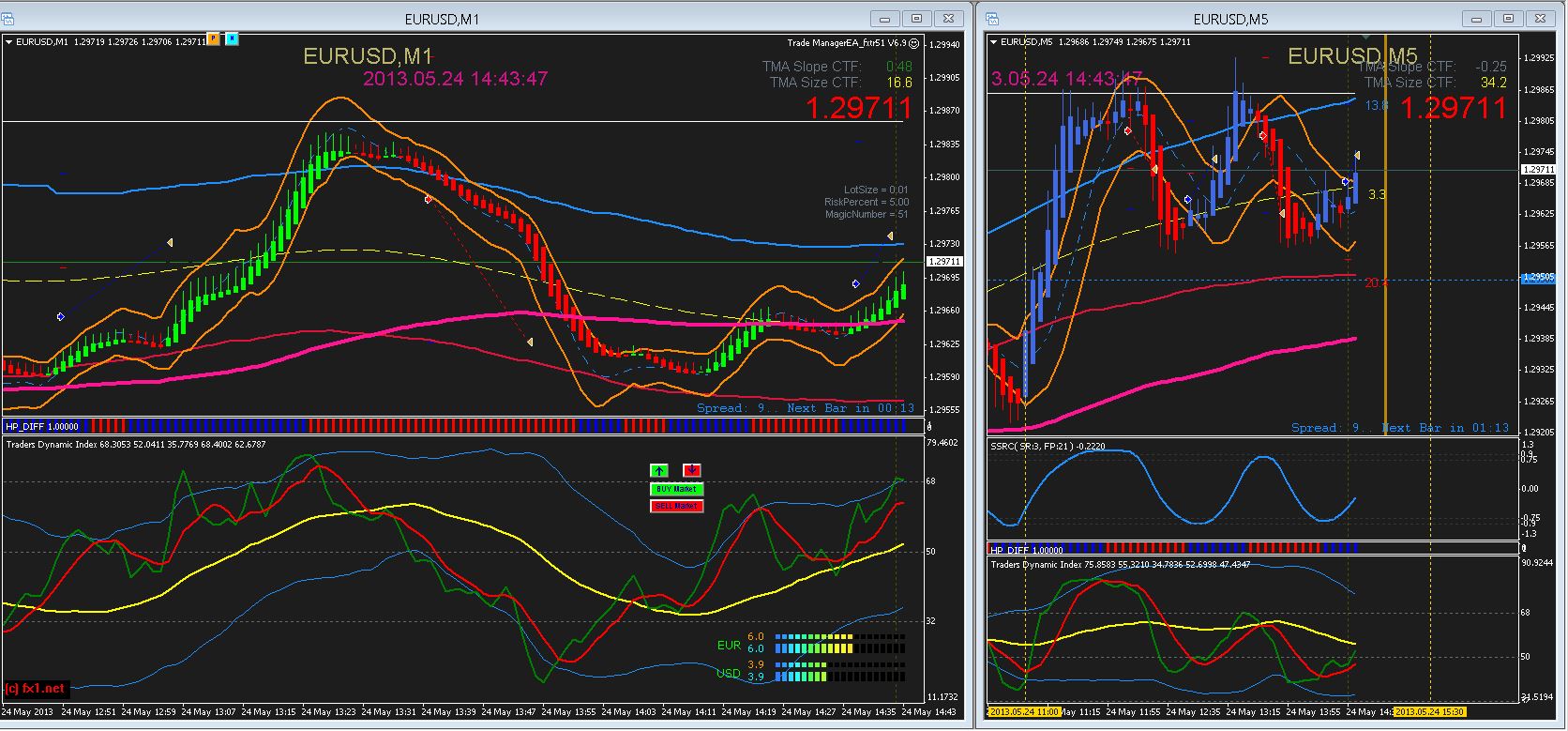Close the EURUSD,M5 chart window
The height and width of the screenshot is (731, 1568).
click(x=1540, y=19)
